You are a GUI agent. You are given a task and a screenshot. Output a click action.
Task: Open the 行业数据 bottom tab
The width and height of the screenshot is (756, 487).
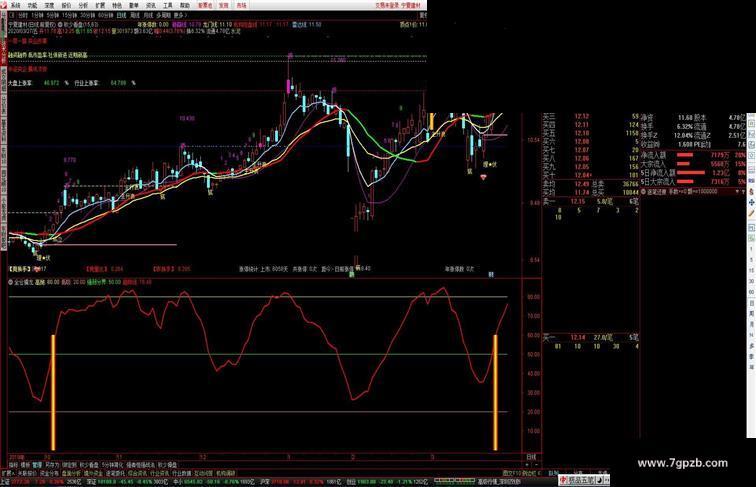click(x=182, y=473)
